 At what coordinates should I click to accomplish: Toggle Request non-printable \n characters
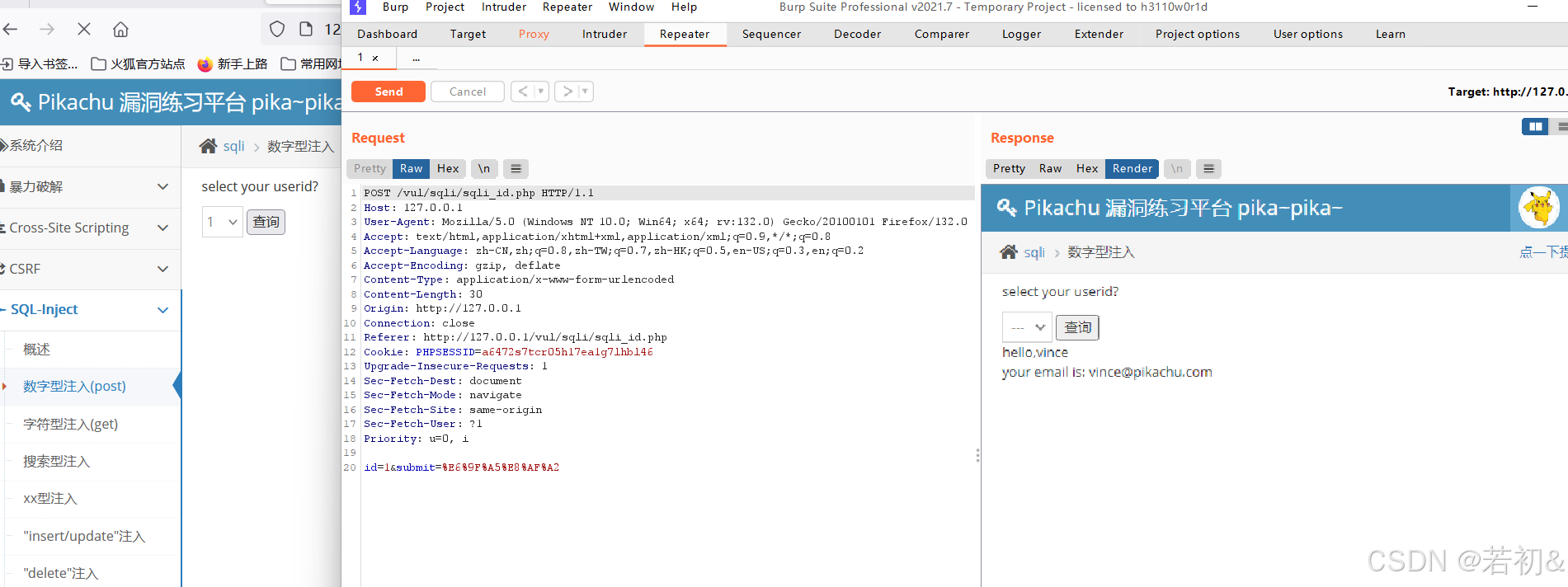(x=484, y=168)
